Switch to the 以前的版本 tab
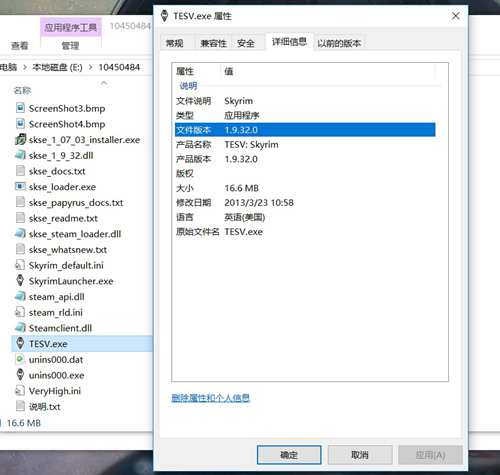This screenshot has width=500, height=475. click(x=339, y=43)
